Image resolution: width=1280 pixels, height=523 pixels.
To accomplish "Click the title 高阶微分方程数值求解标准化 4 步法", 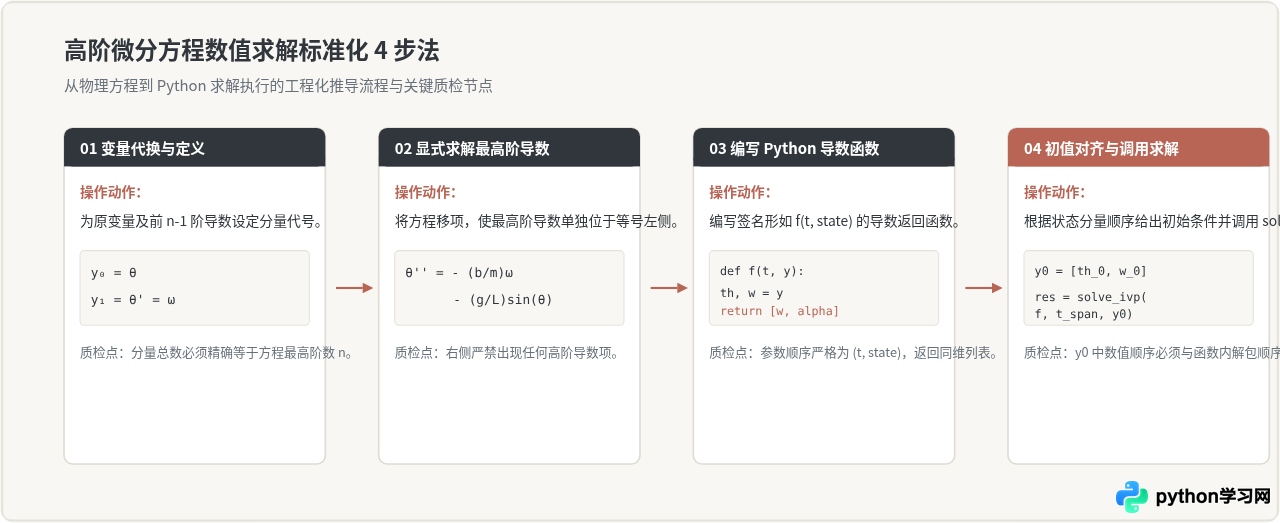I will pyautogui.click(x=252, y=50).
